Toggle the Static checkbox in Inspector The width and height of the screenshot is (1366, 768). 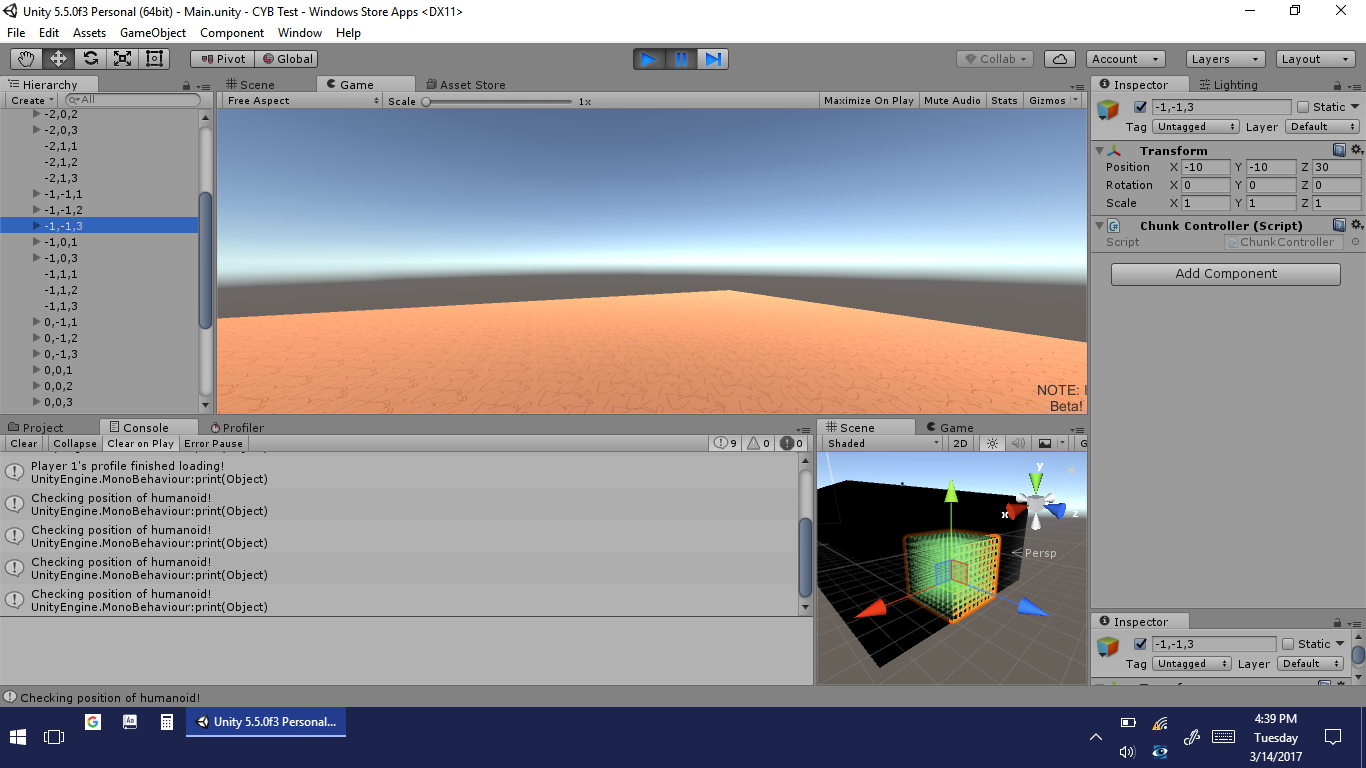(x=1303, y=107)
